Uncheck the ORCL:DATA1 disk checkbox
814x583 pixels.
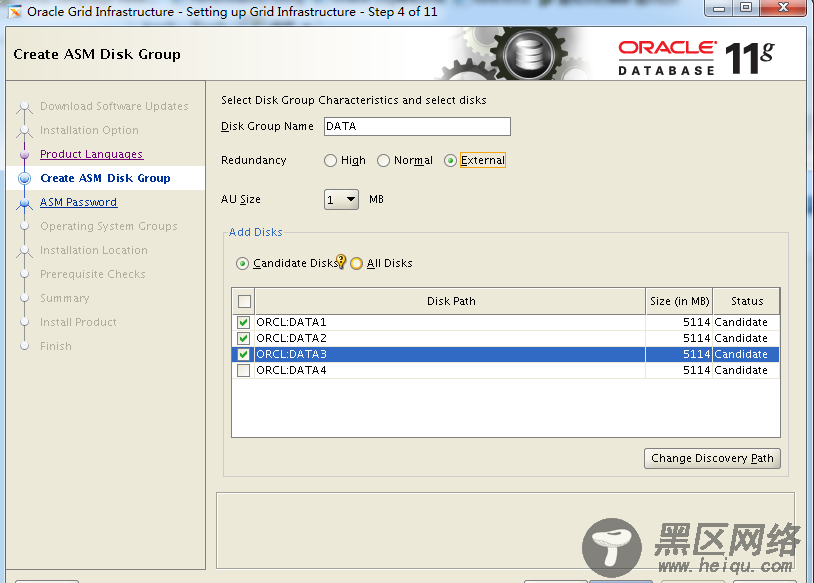(x=243, y=322)
